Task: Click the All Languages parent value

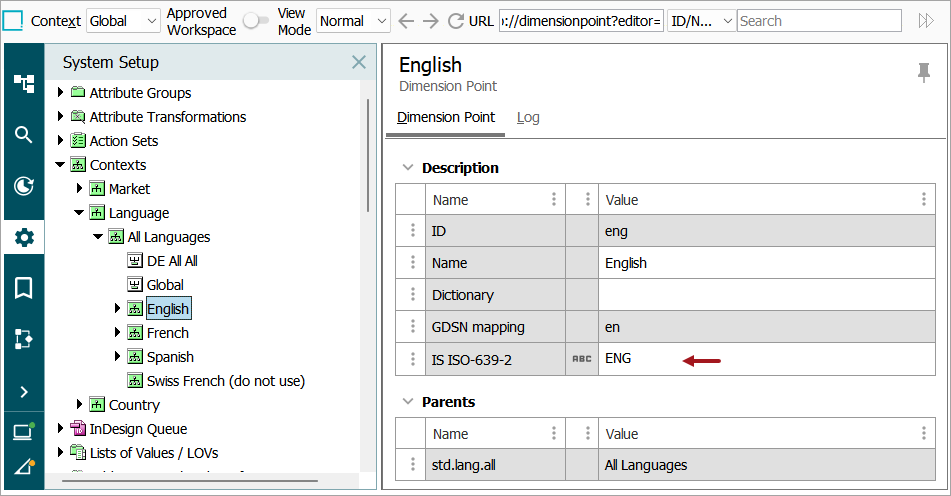Action: 767,464
